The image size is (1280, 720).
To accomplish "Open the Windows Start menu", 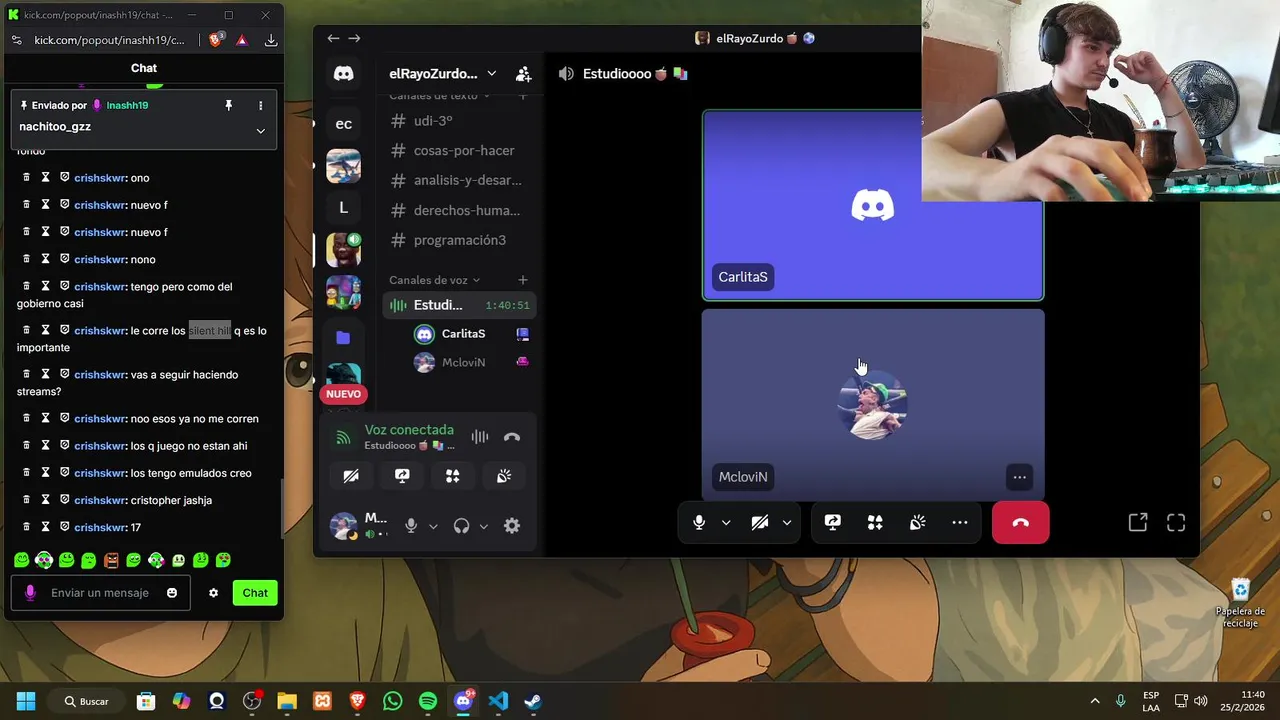I will 26,701.
